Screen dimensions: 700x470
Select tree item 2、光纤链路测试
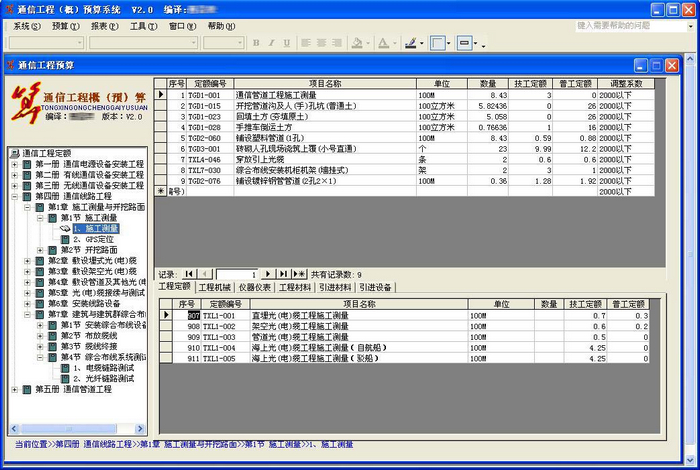(x=104, y=378)
